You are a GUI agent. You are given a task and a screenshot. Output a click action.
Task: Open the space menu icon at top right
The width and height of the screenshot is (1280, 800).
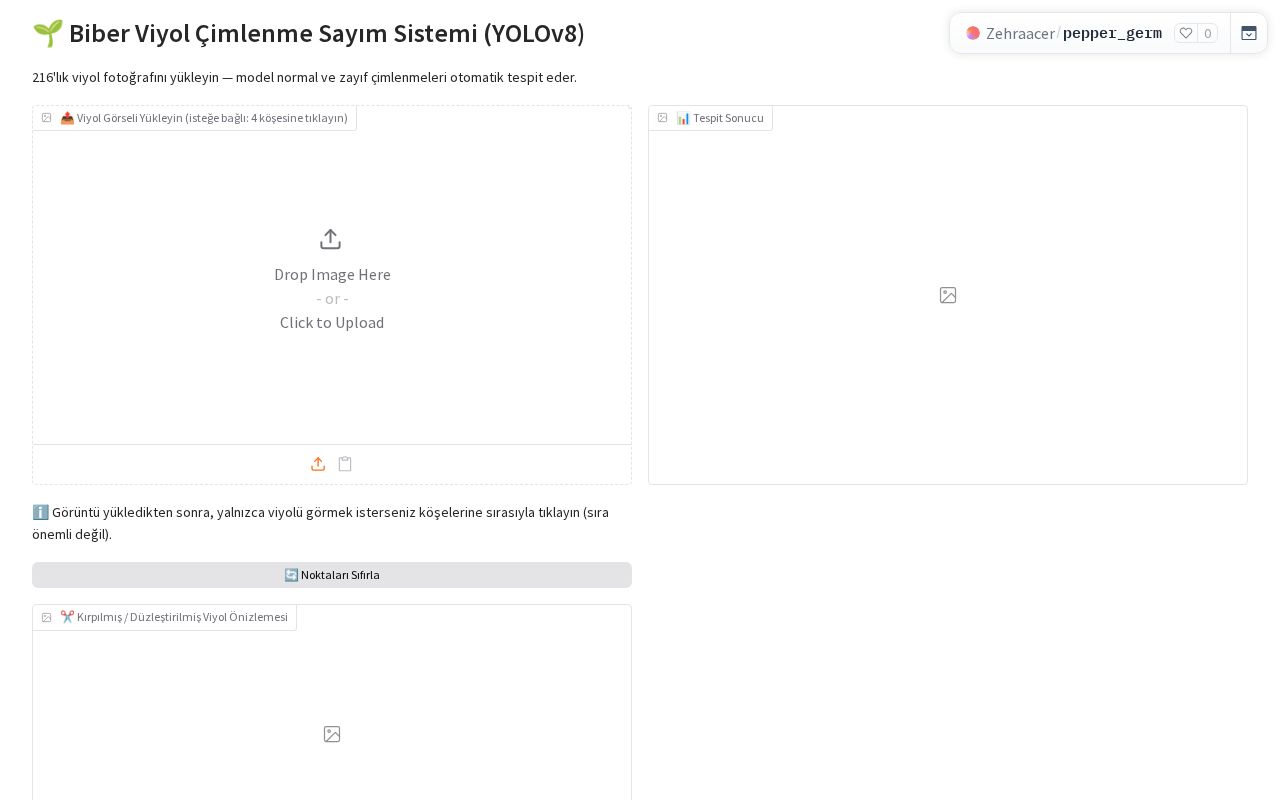pyautogui.click(x=1249, y=33)
